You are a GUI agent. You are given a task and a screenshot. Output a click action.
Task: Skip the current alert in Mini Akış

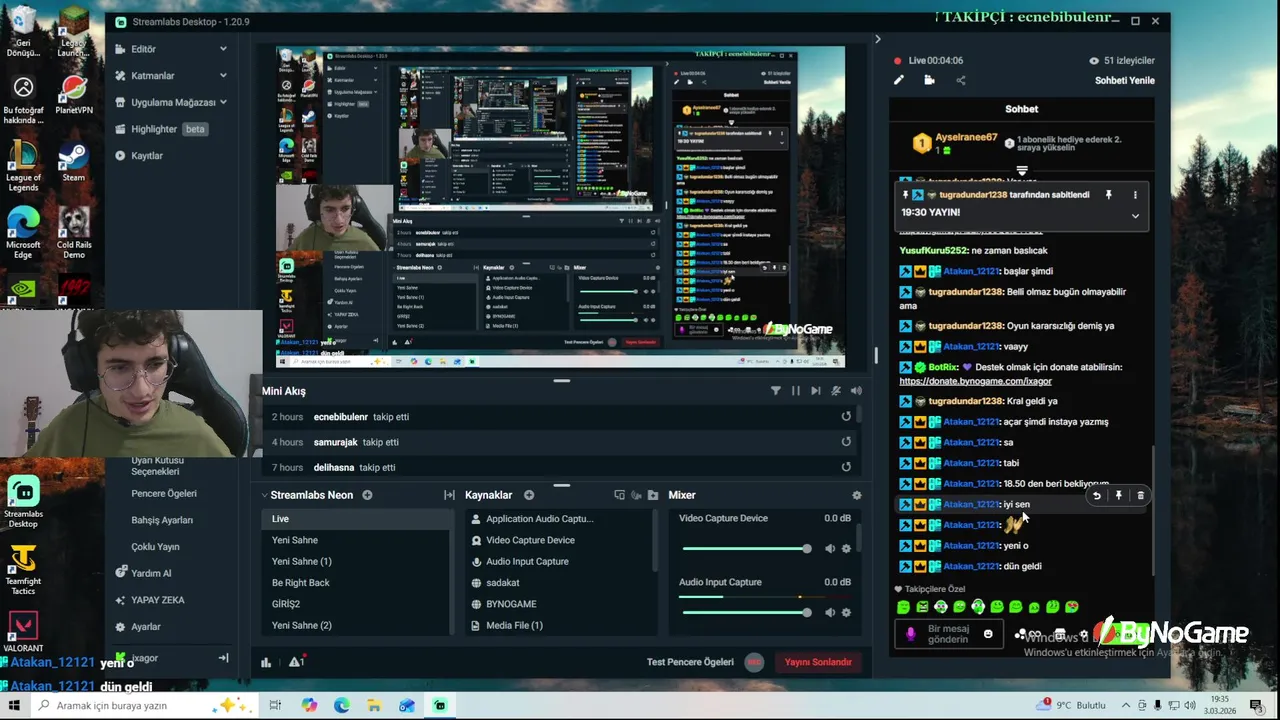point(816,391)
